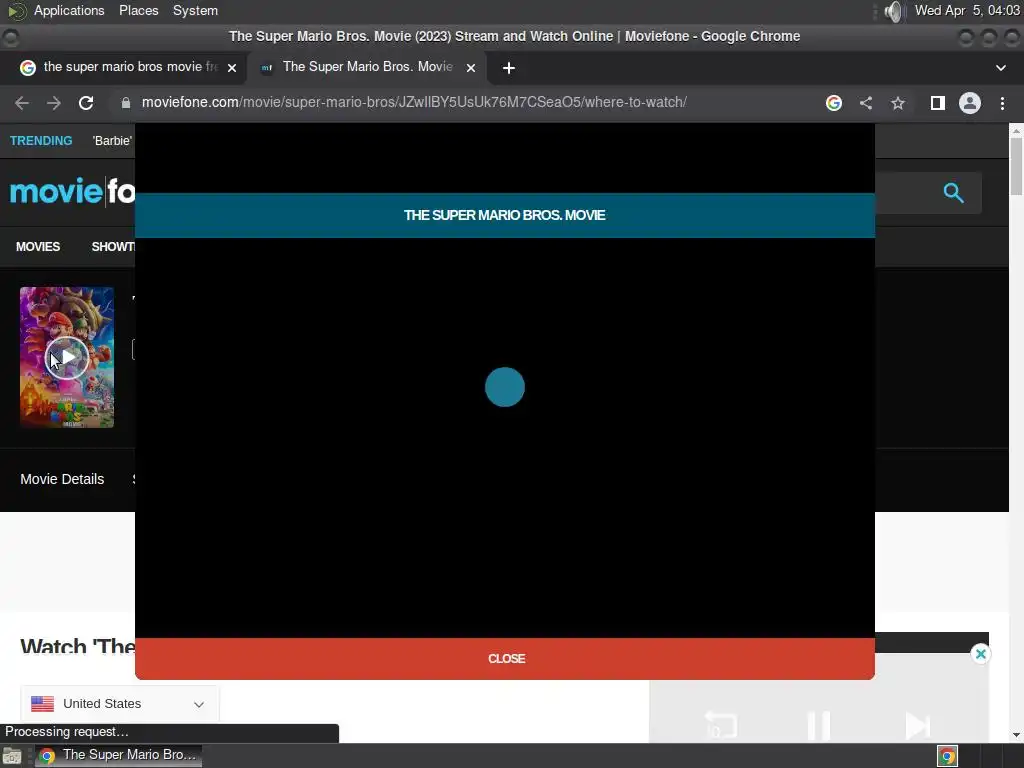Go back to the previous page
Image resolution: width=1024 pixels, height=768 pixels.
[x=22, y=103]
